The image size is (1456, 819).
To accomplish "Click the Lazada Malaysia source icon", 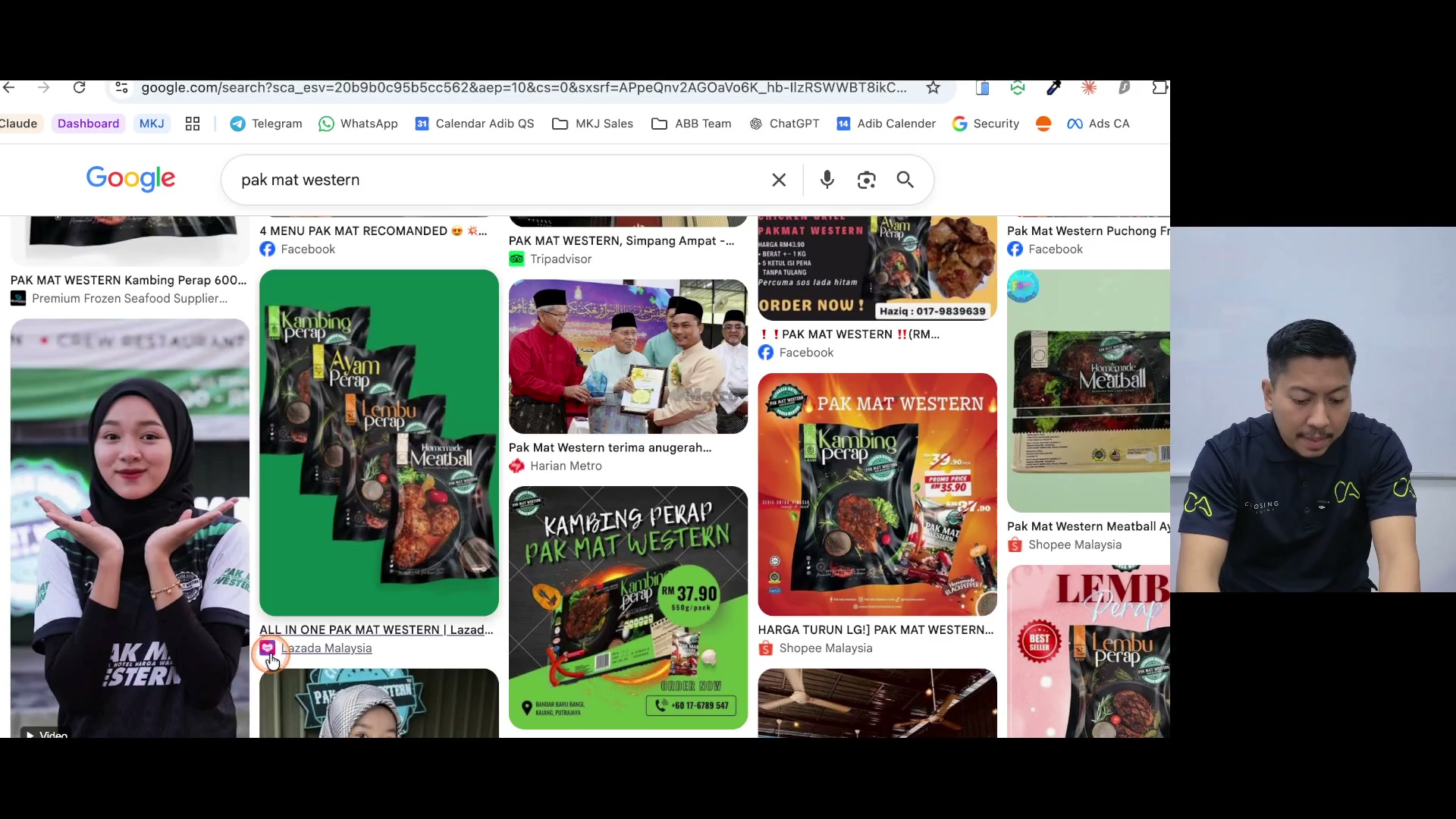I will click(267, 648).
